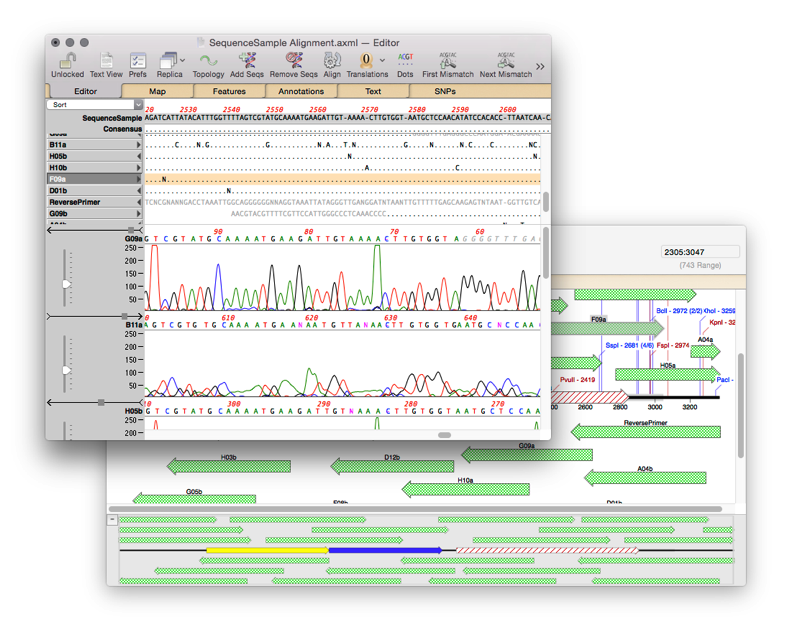Click the Topology toolbar icon
The width and height of the screenshot is (800, 632).
coord(208,62)
